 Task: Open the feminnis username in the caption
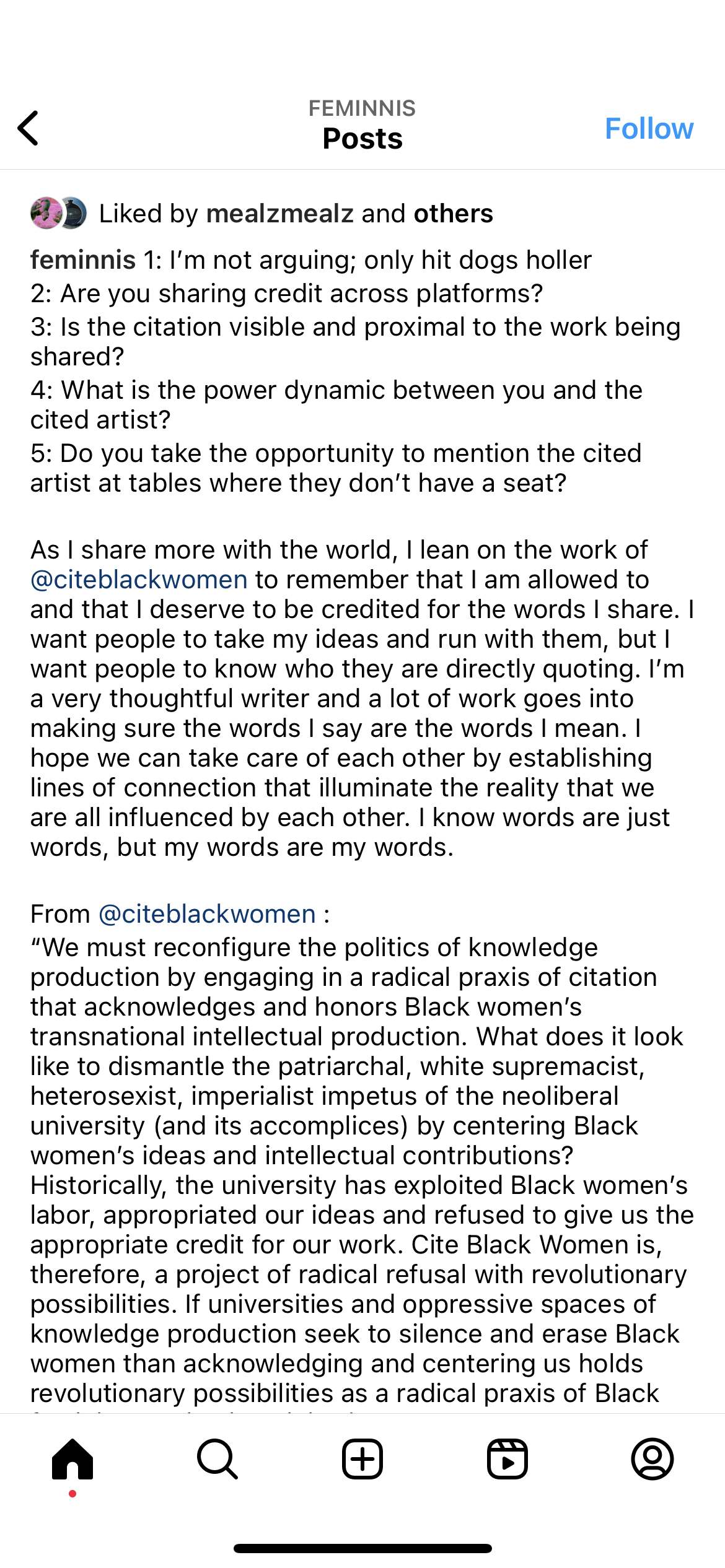coord(83,260)
